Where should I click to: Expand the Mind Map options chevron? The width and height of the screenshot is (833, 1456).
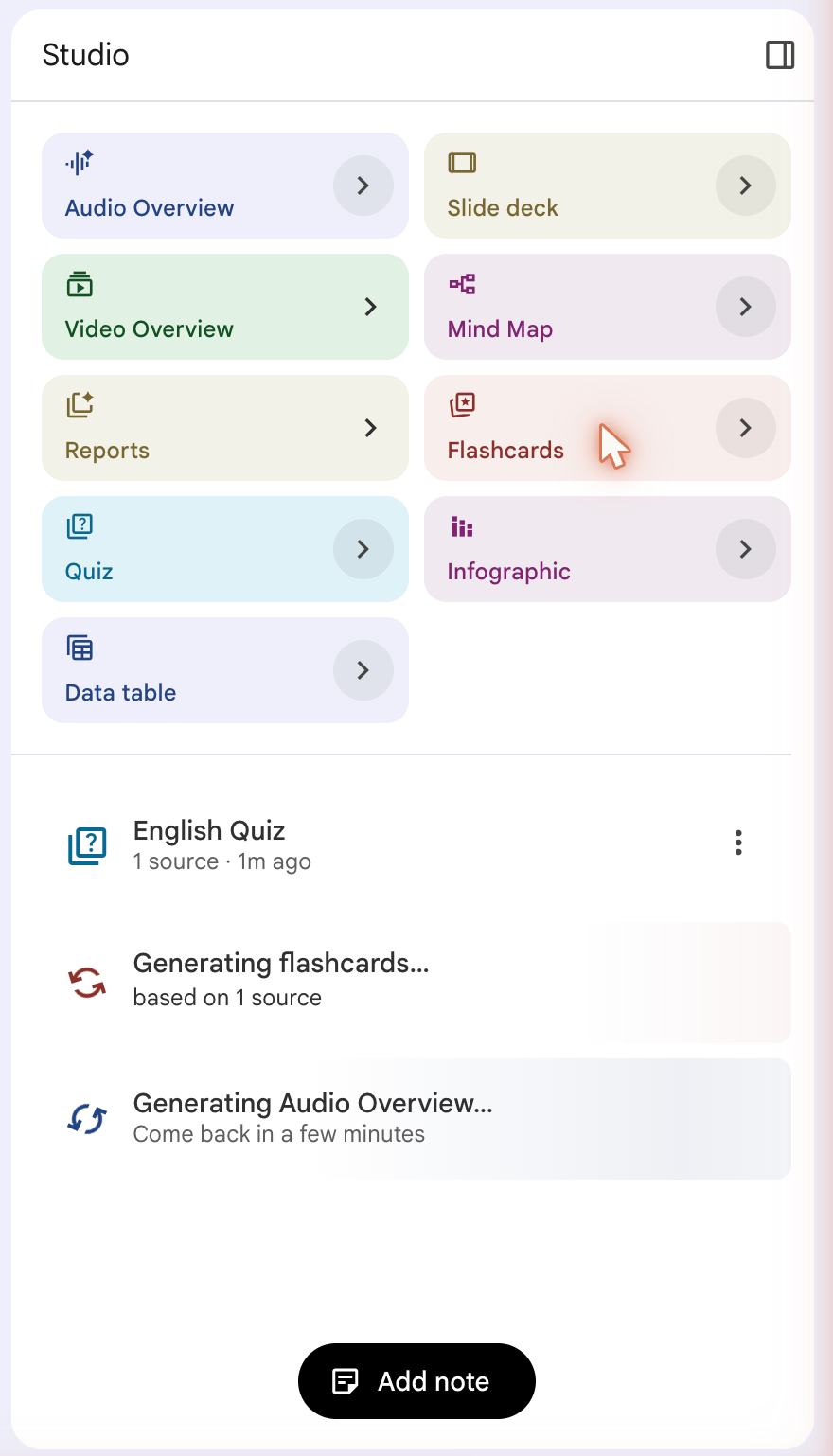coord(746,307)
